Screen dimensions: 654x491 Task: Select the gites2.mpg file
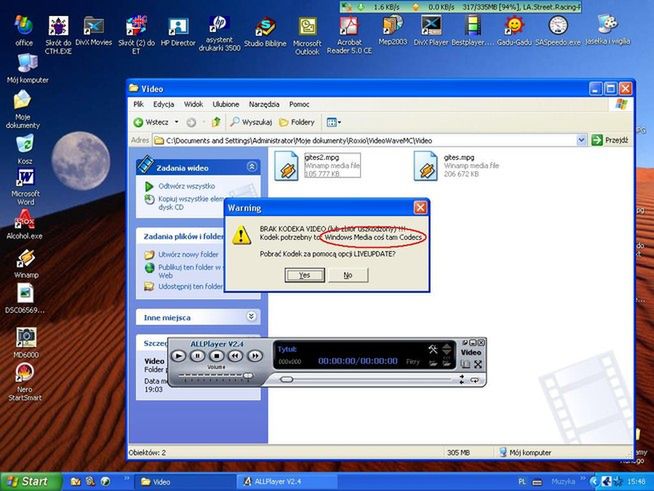(x=317, y=166)
